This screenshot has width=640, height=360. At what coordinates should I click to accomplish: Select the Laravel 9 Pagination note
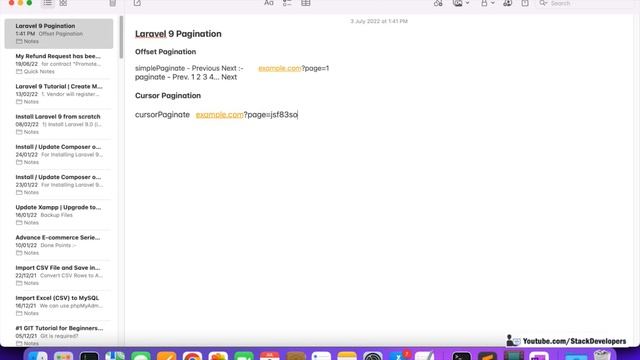pyautogui.click(x=59, y=33)
